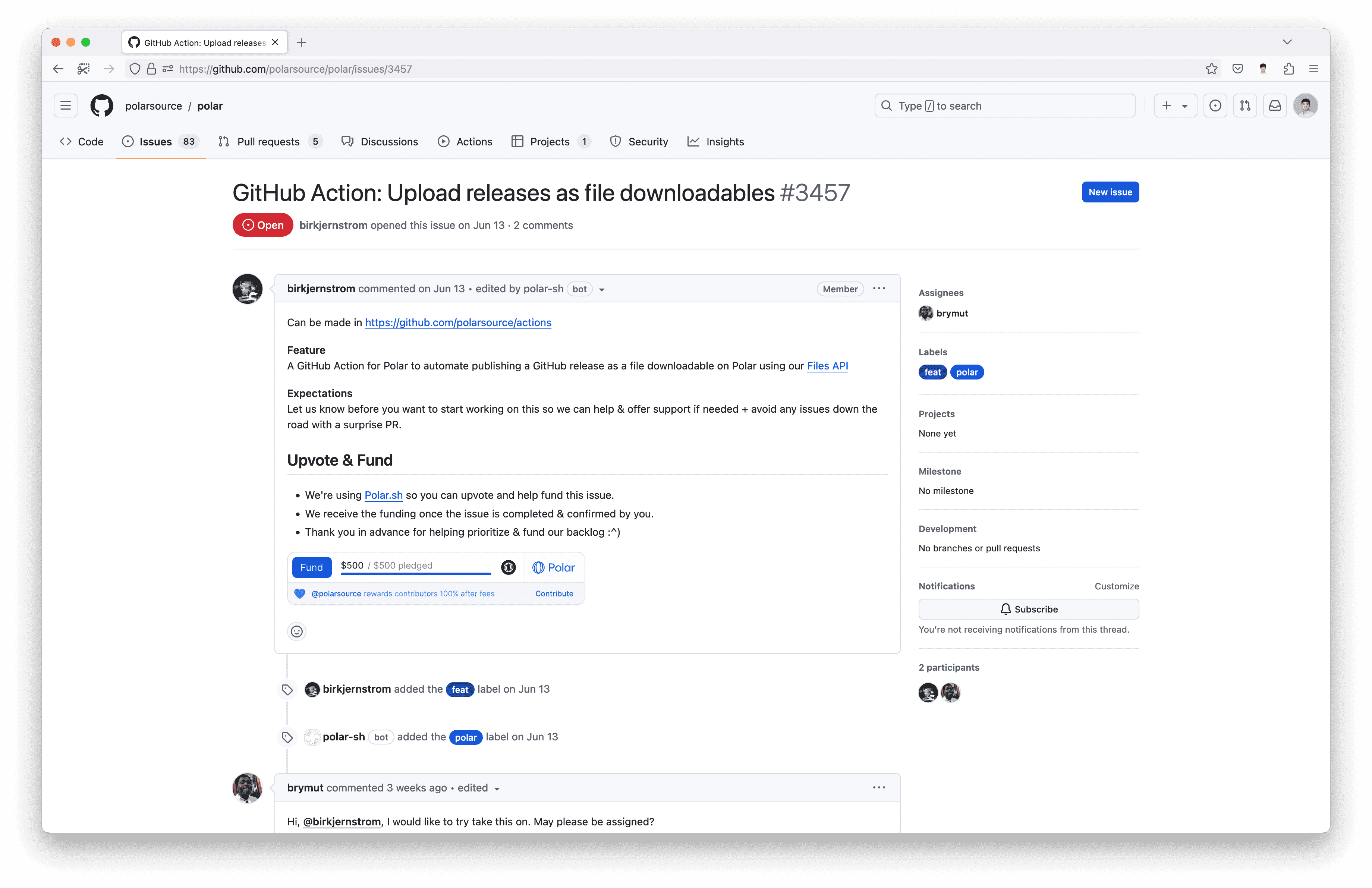Click the GitHub Octocat home logo

[101, 106]
